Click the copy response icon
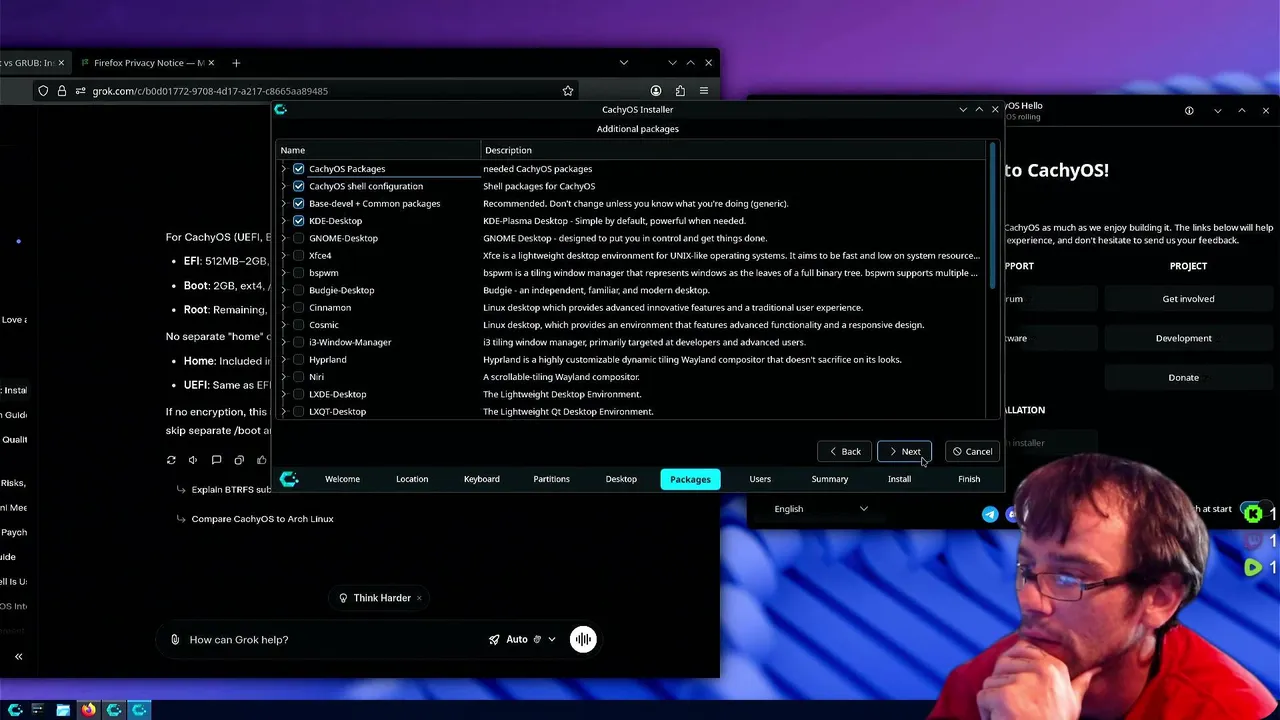1280x720 pixels. (x=239, y=460)
